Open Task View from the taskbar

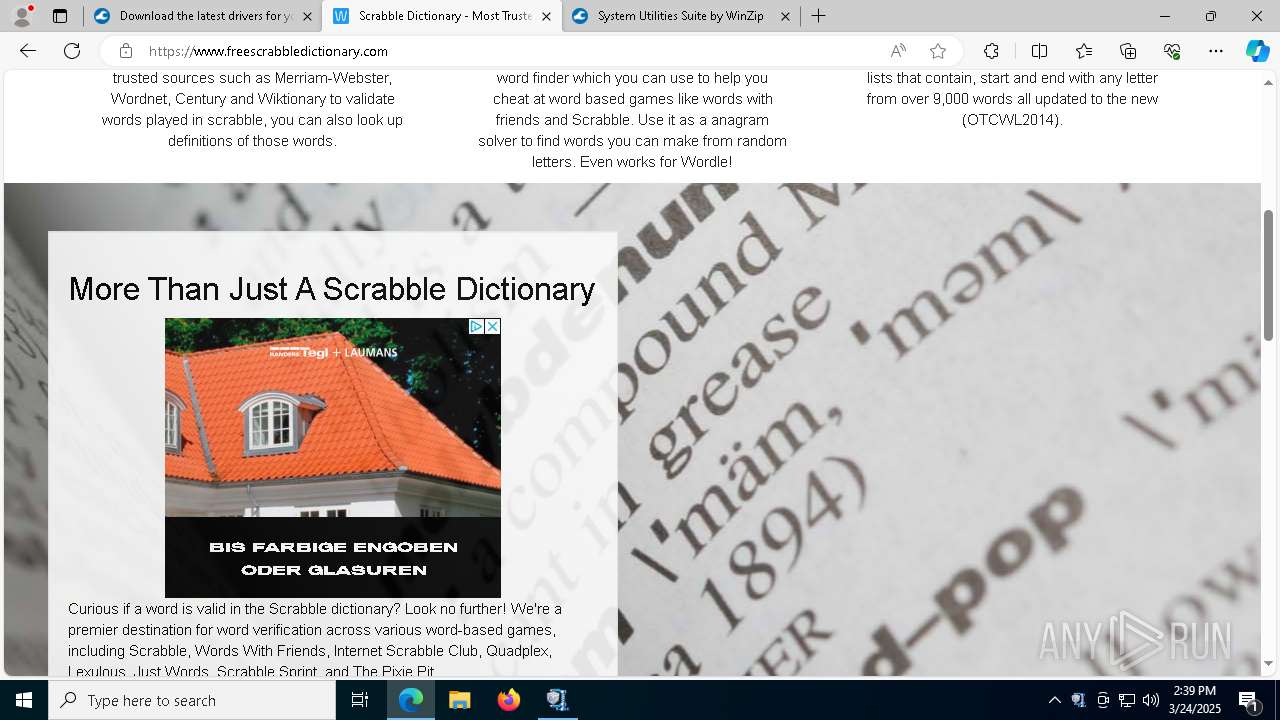360,700
